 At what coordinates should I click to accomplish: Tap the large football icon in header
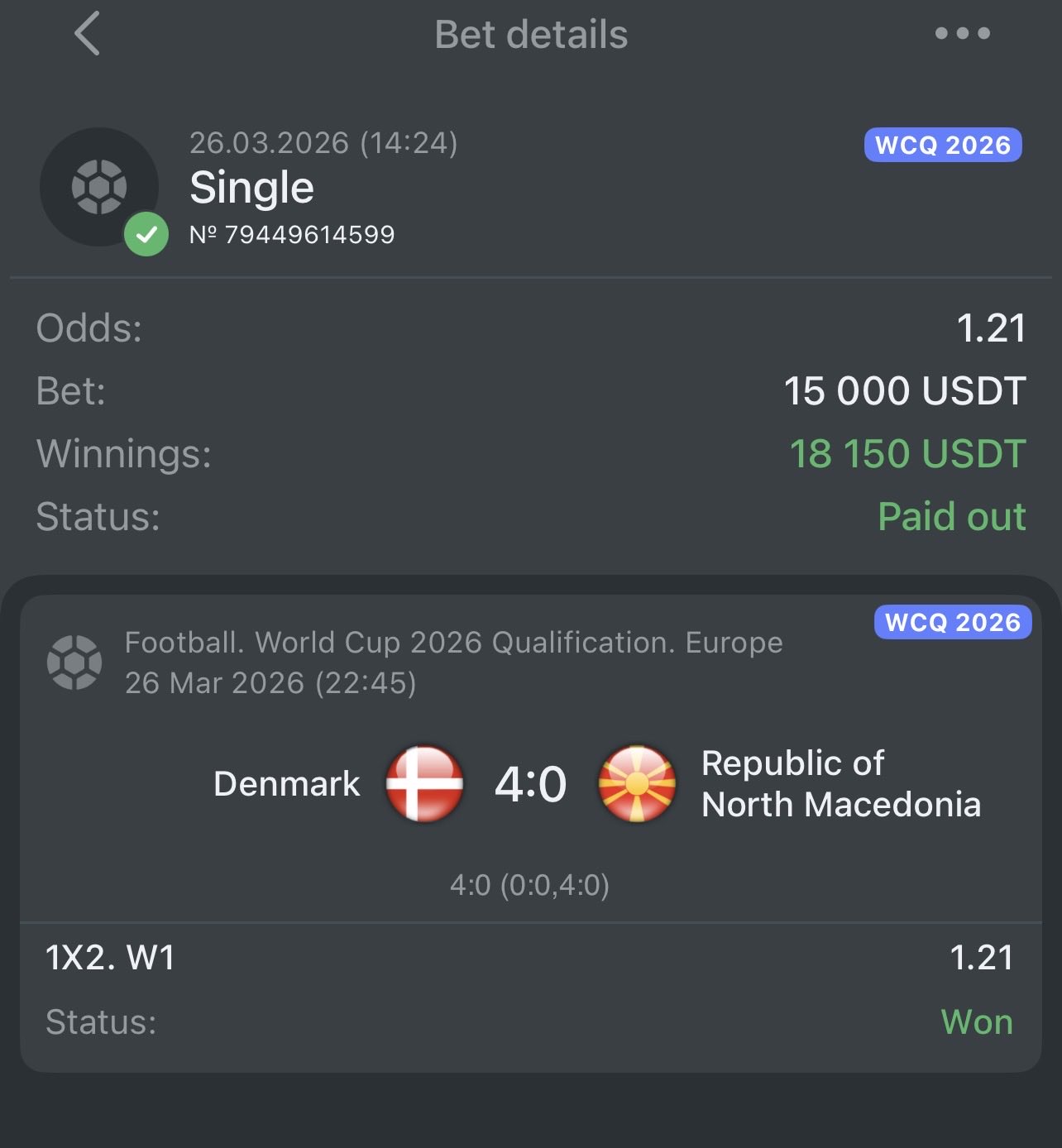pyautogui.click(x=99, y=187)
